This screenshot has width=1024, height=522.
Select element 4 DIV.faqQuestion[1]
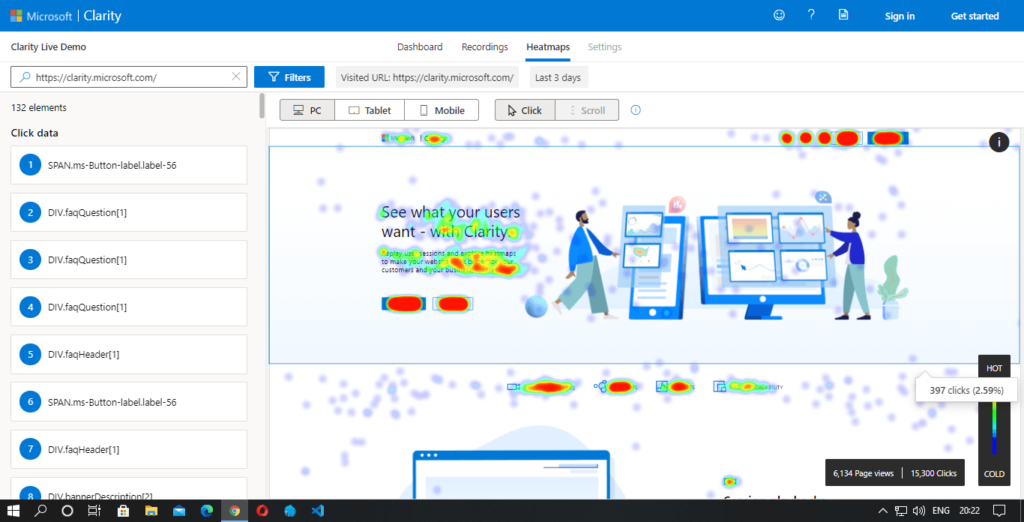[129, 306]
